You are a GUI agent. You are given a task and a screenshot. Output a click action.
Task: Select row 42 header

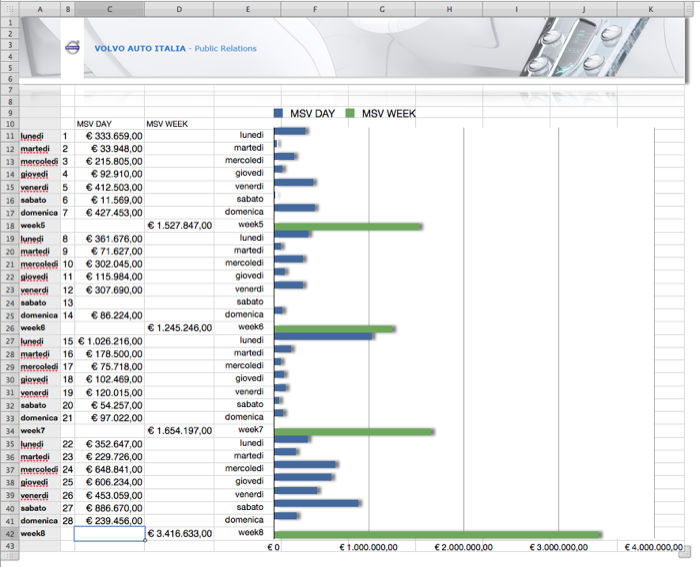tap(10, 534)
